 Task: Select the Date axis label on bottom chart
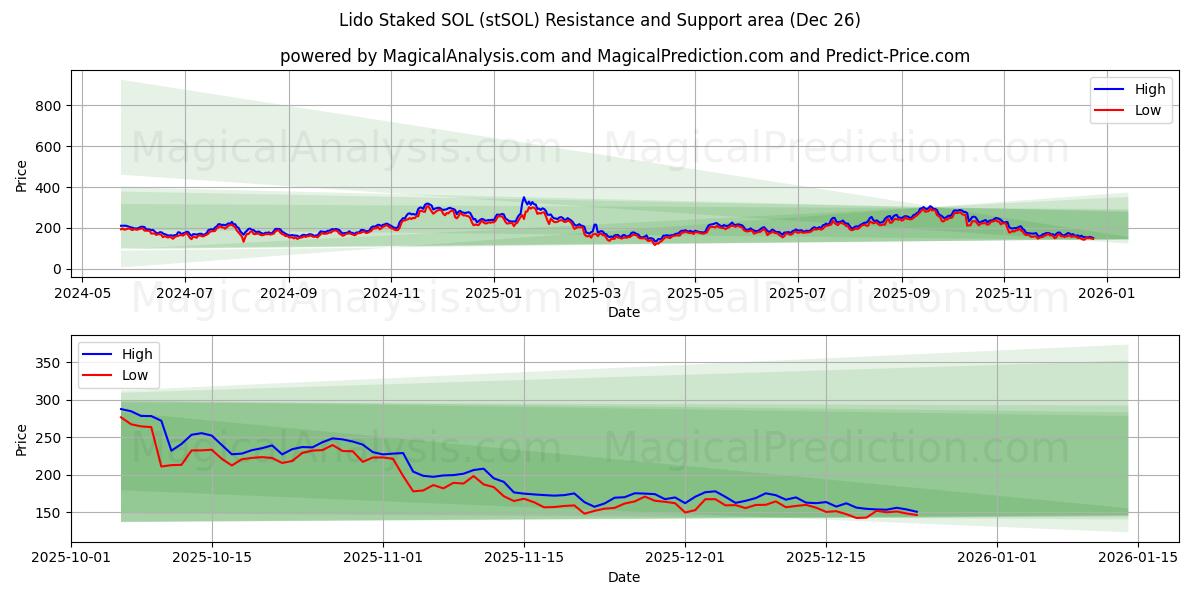[x=623, y=577]
